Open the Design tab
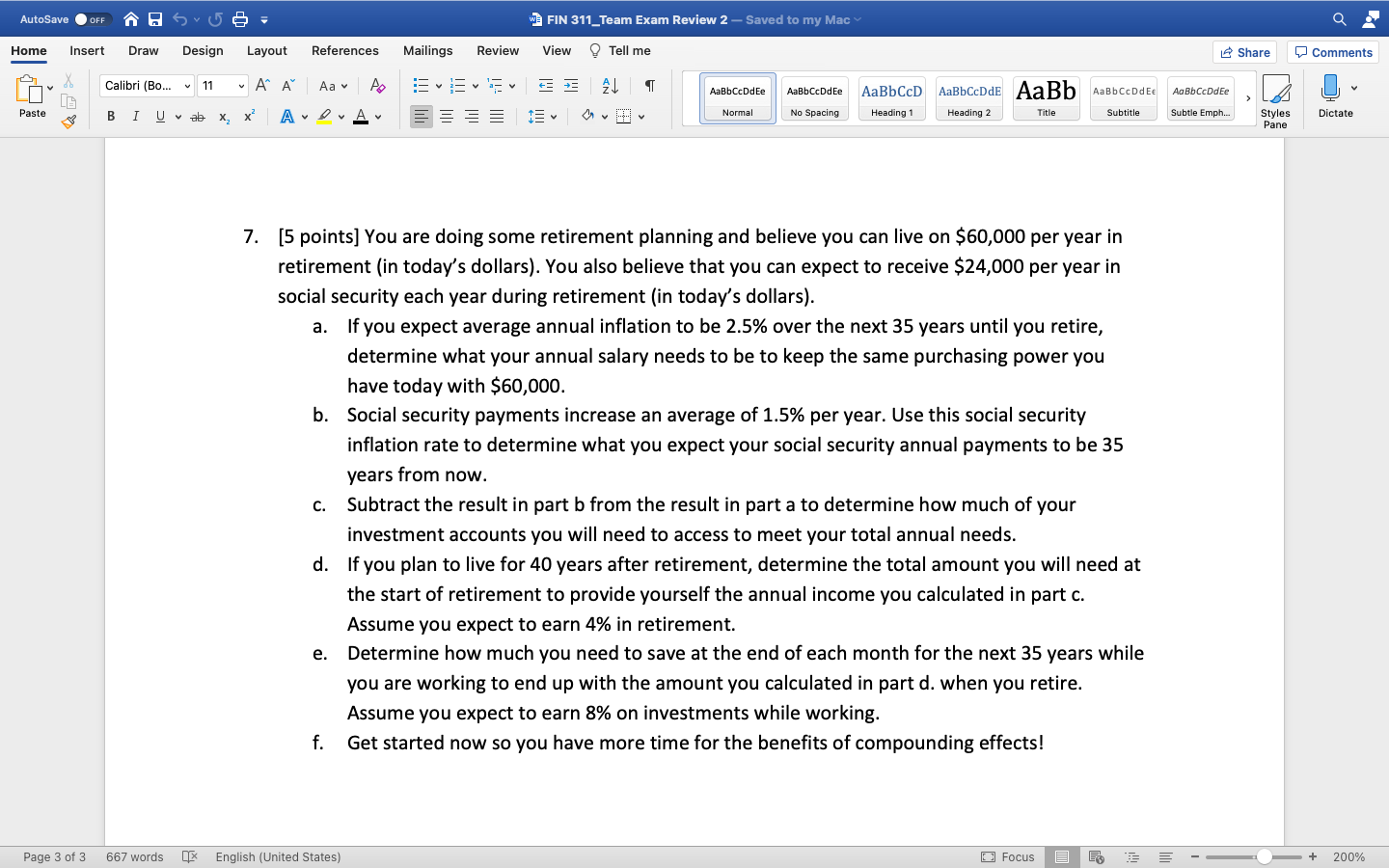The width and height of the screenshot is (1389, 868). click(x=203, y=50)
